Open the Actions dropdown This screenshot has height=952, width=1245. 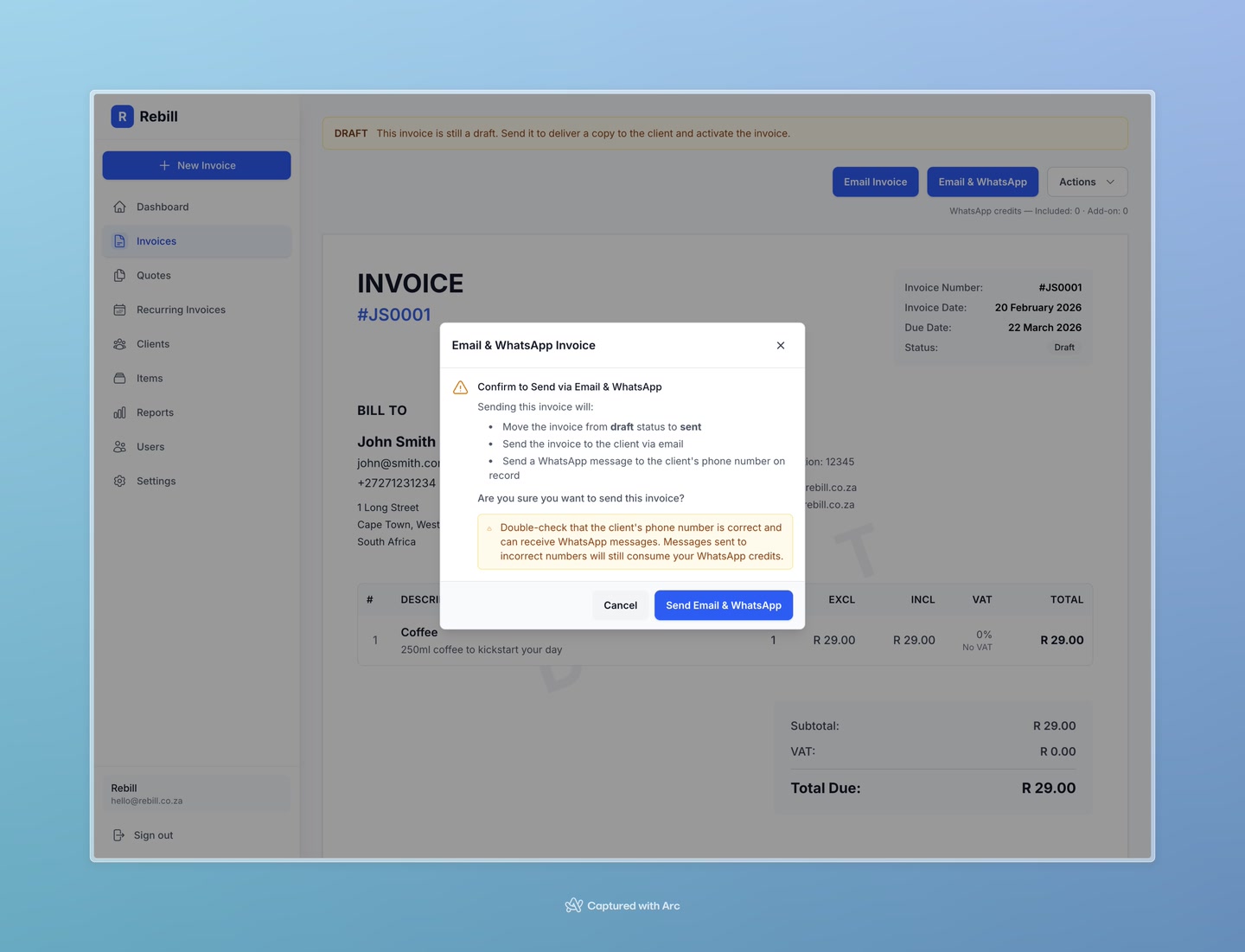point(1086,182)
